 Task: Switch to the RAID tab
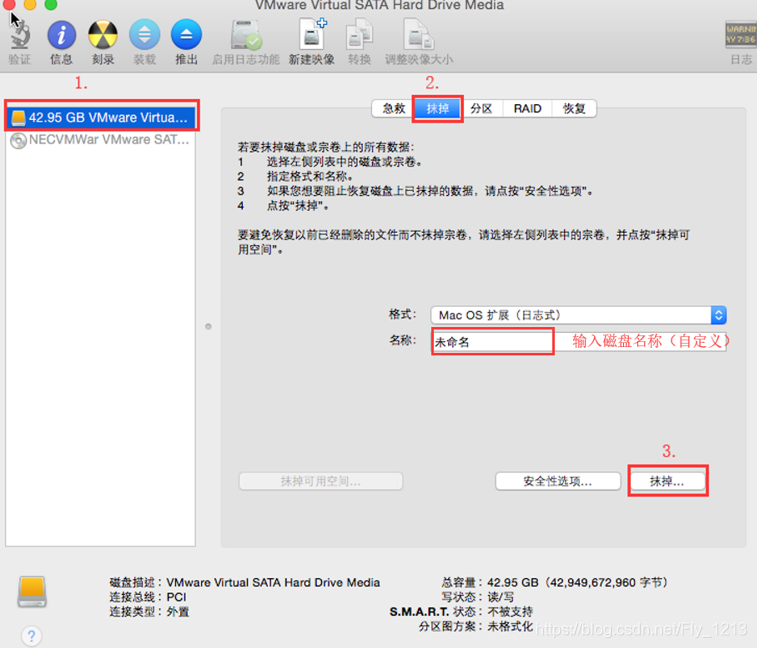point(527,109)
